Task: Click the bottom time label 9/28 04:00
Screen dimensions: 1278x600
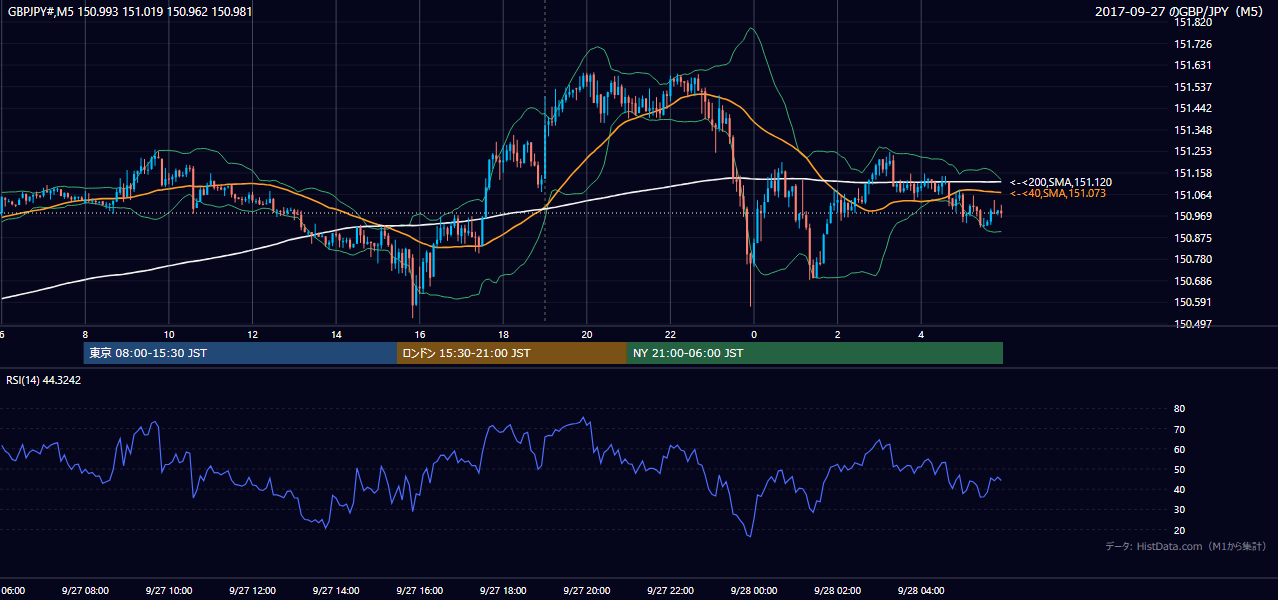Action: 921,590
